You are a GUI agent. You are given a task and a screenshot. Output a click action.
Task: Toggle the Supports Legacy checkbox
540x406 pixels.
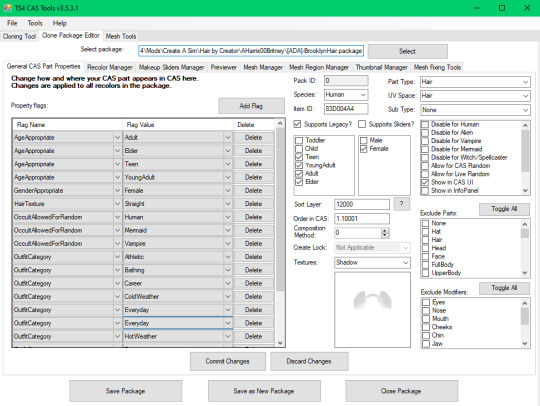[x=298, y=124]
